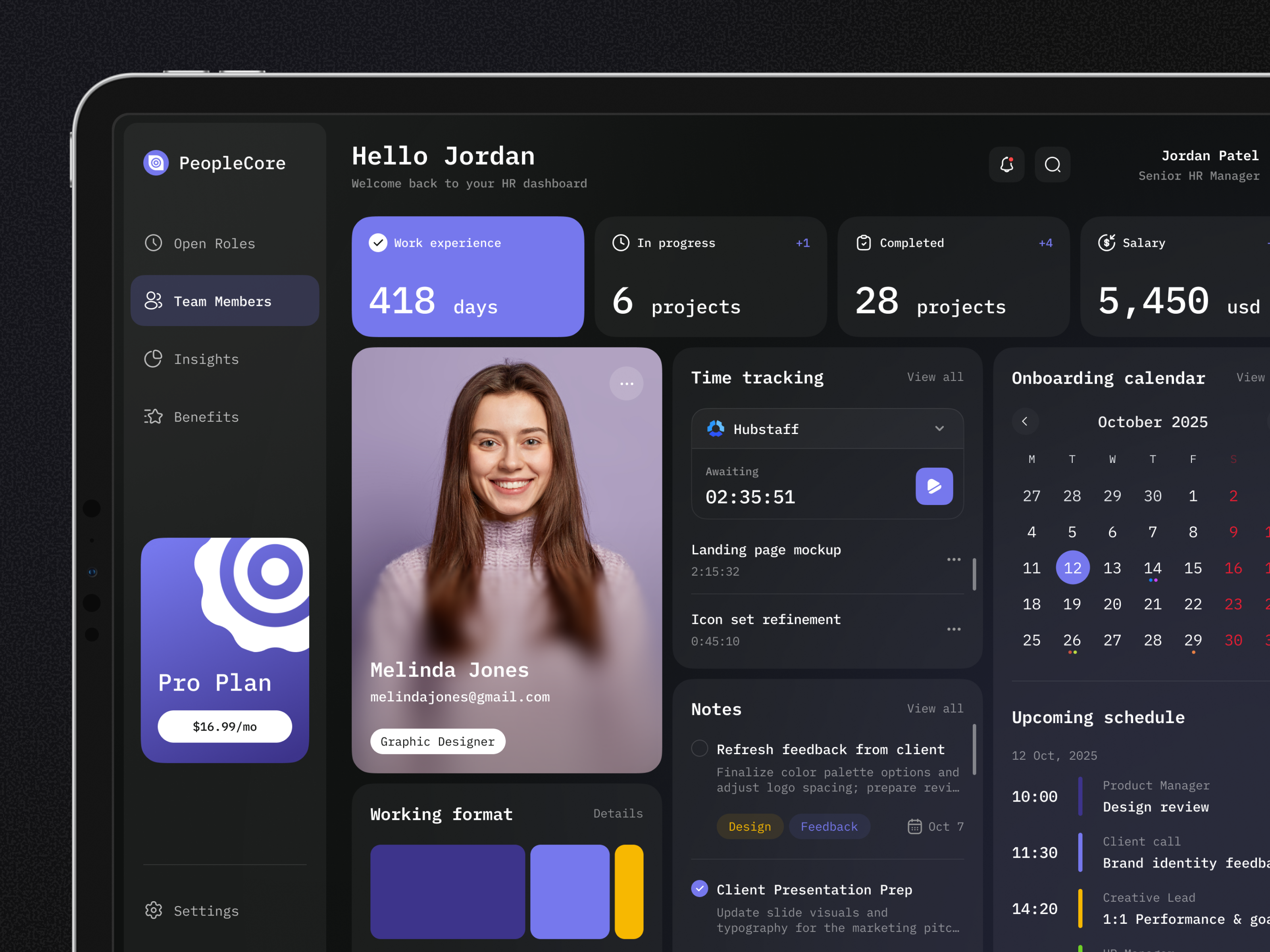Open options for Icon set refinement entry
Viewport: 1270px width, 952px height.
point(954,630)
